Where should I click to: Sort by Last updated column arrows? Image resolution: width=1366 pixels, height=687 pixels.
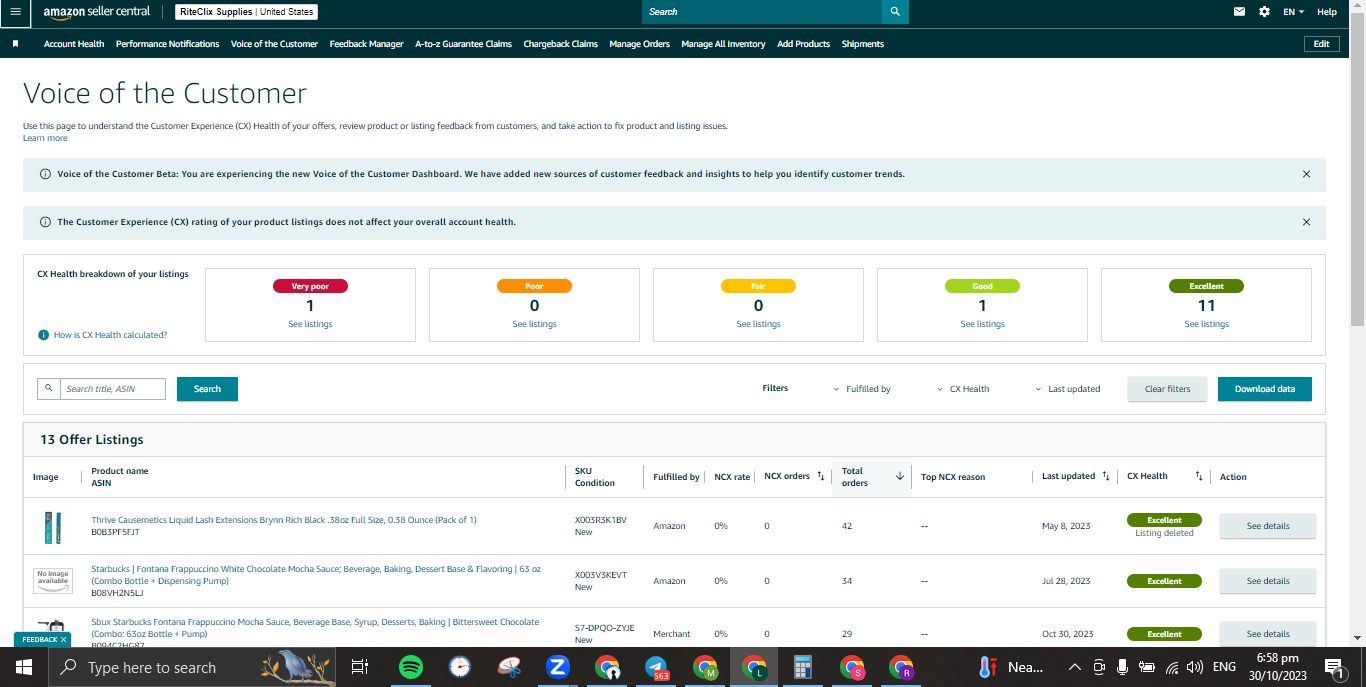tap(1105, 476)
